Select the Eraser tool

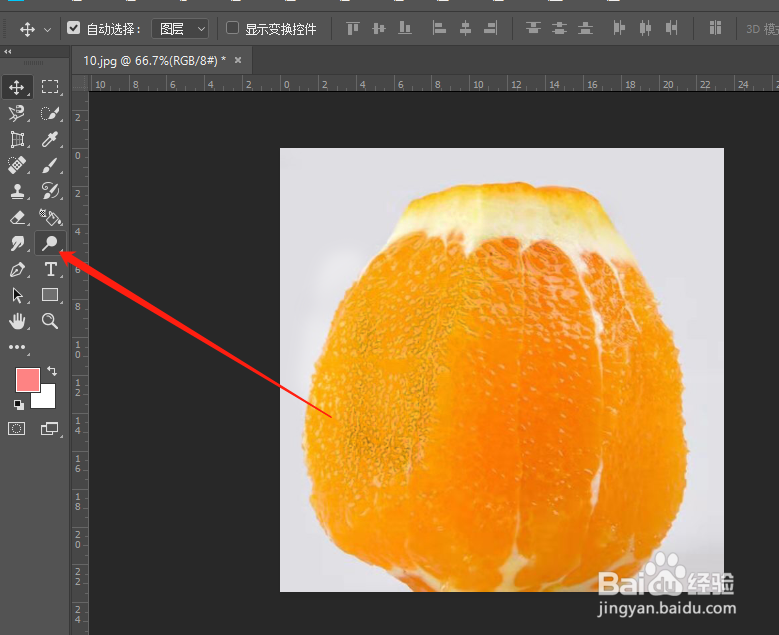click(17, 217)
